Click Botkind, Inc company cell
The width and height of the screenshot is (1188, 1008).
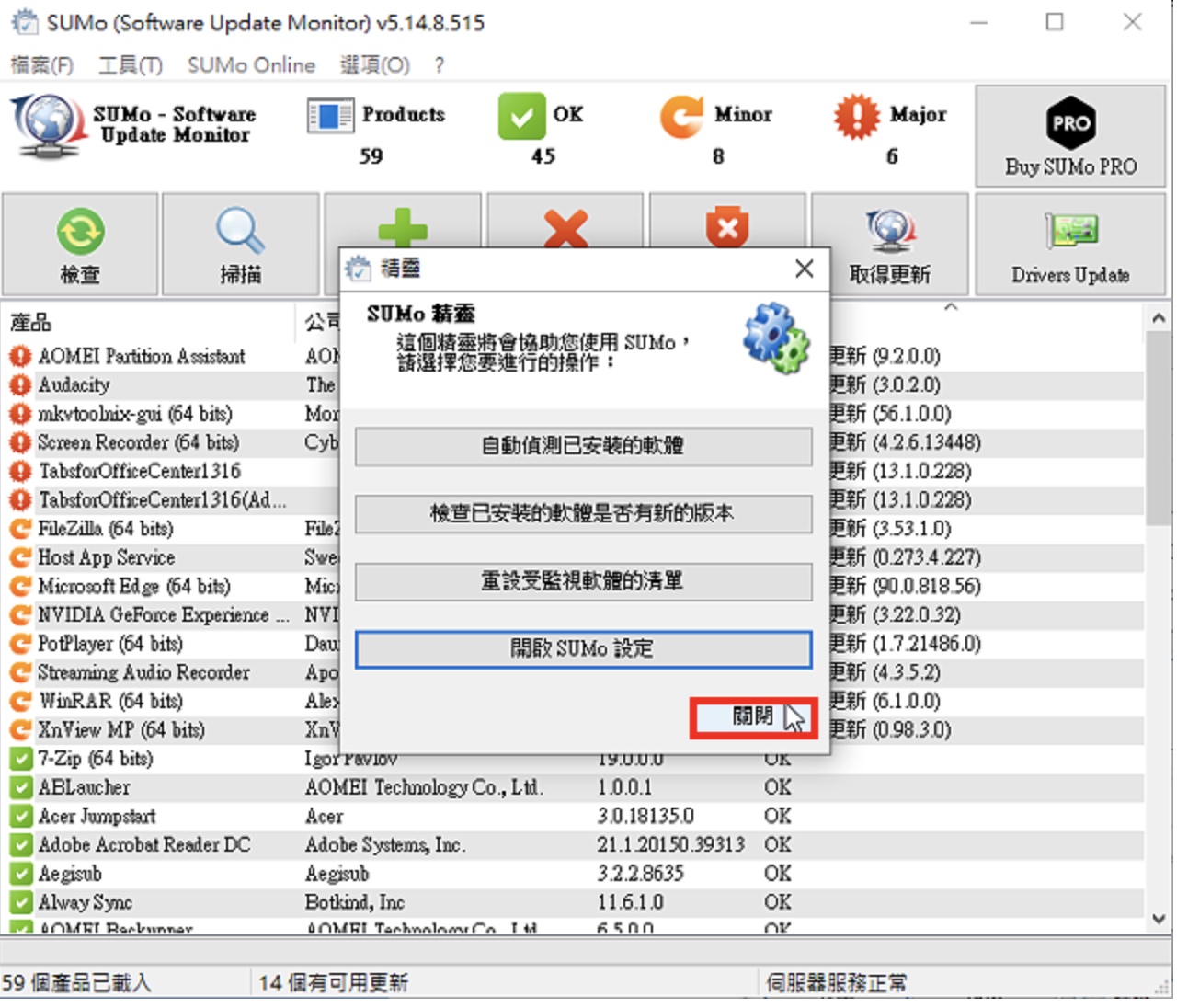(354, 902)
